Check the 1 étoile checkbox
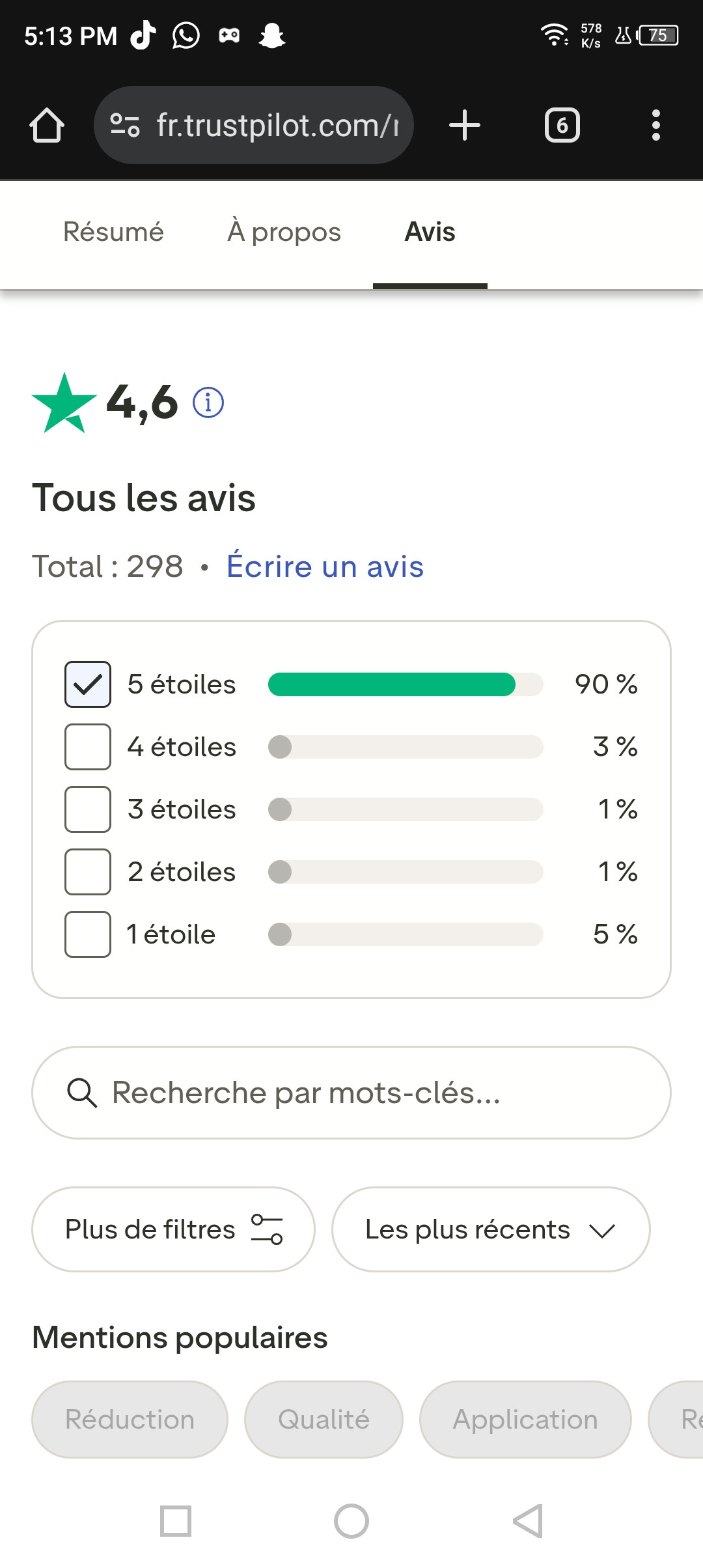 [x=88, y=934]
